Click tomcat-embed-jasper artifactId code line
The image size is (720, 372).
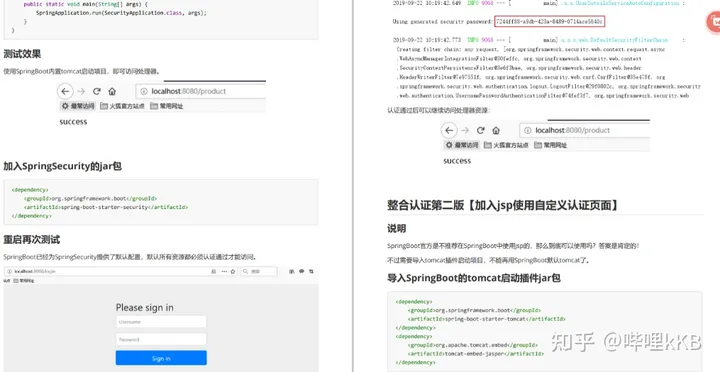[x=476, y=354]
